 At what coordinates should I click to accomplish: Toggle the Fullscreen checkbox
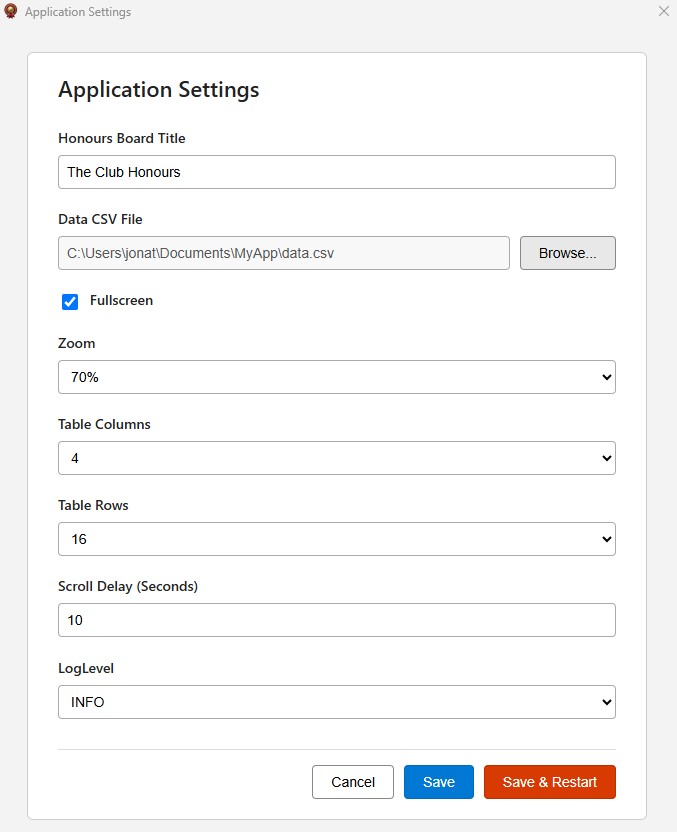pos(70,301)
